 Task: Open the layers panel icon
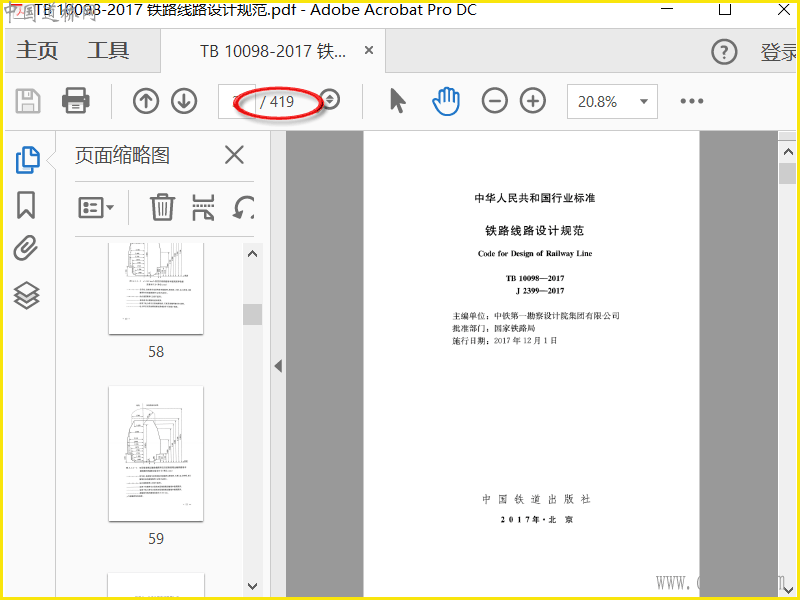click(27, 296)
